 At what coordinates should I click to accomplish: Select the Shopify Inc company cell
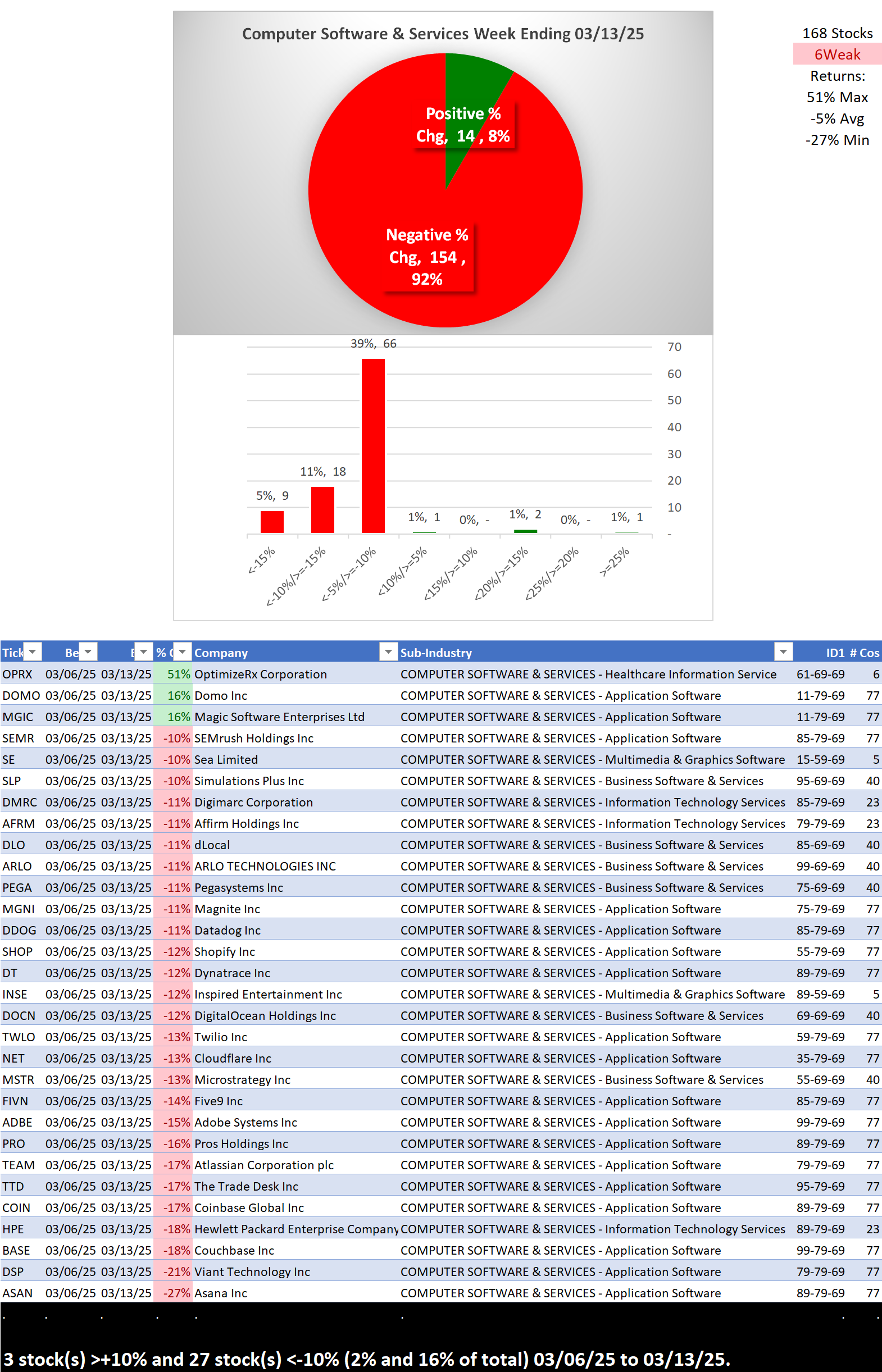pos(295,951)
